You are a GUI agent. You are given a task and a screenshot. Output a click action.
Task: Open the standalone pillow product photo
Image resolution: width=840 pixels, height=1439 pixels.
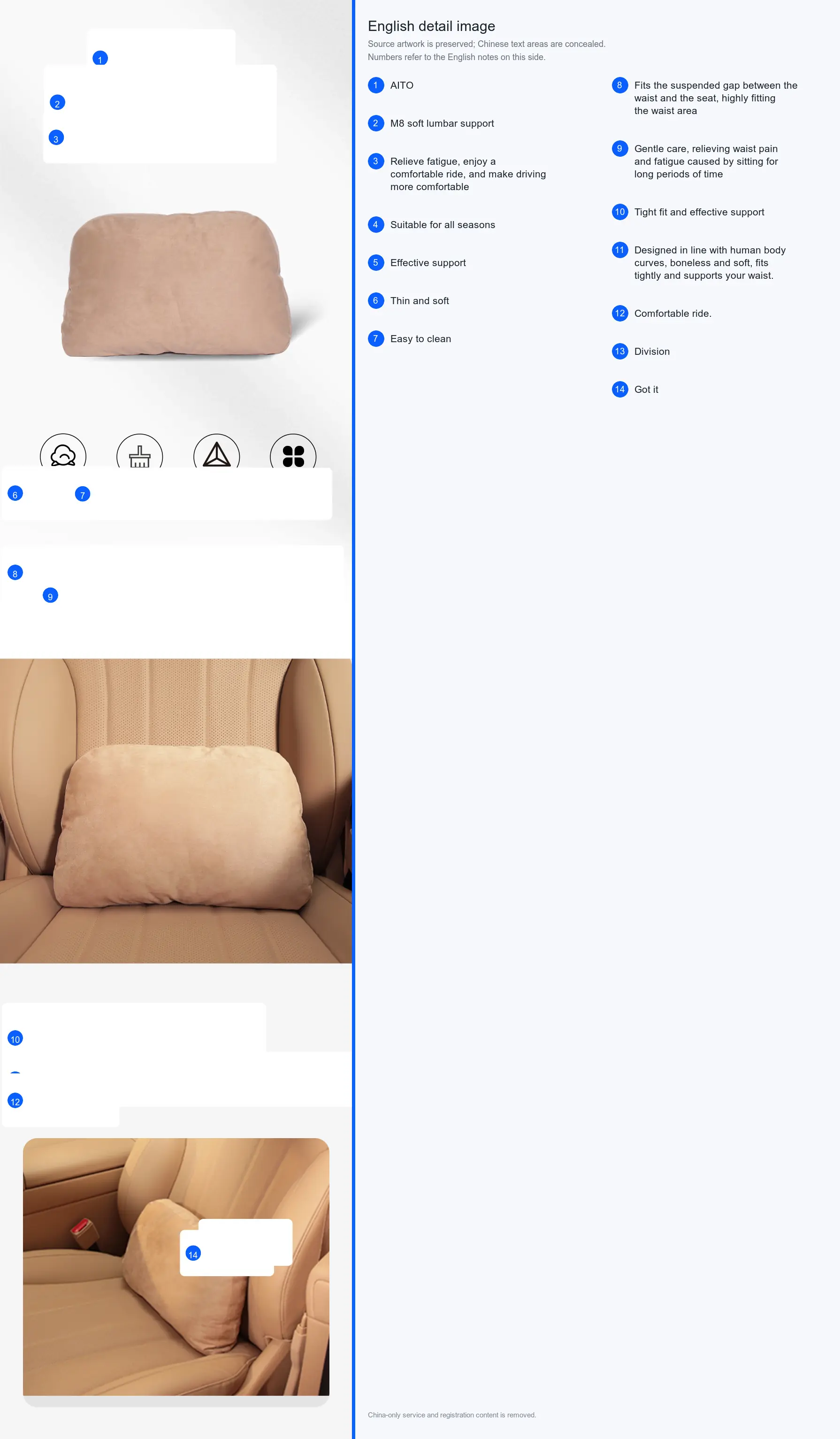176,284
